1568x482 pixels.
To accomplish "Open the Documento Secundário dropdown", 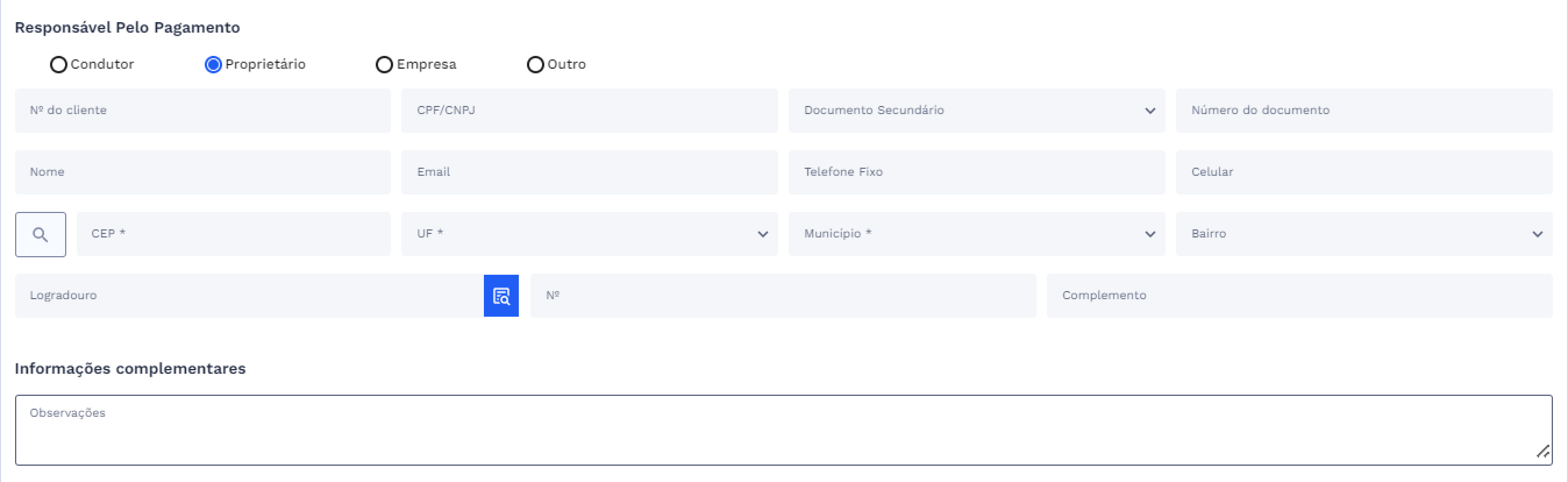I will pos(977,111).
